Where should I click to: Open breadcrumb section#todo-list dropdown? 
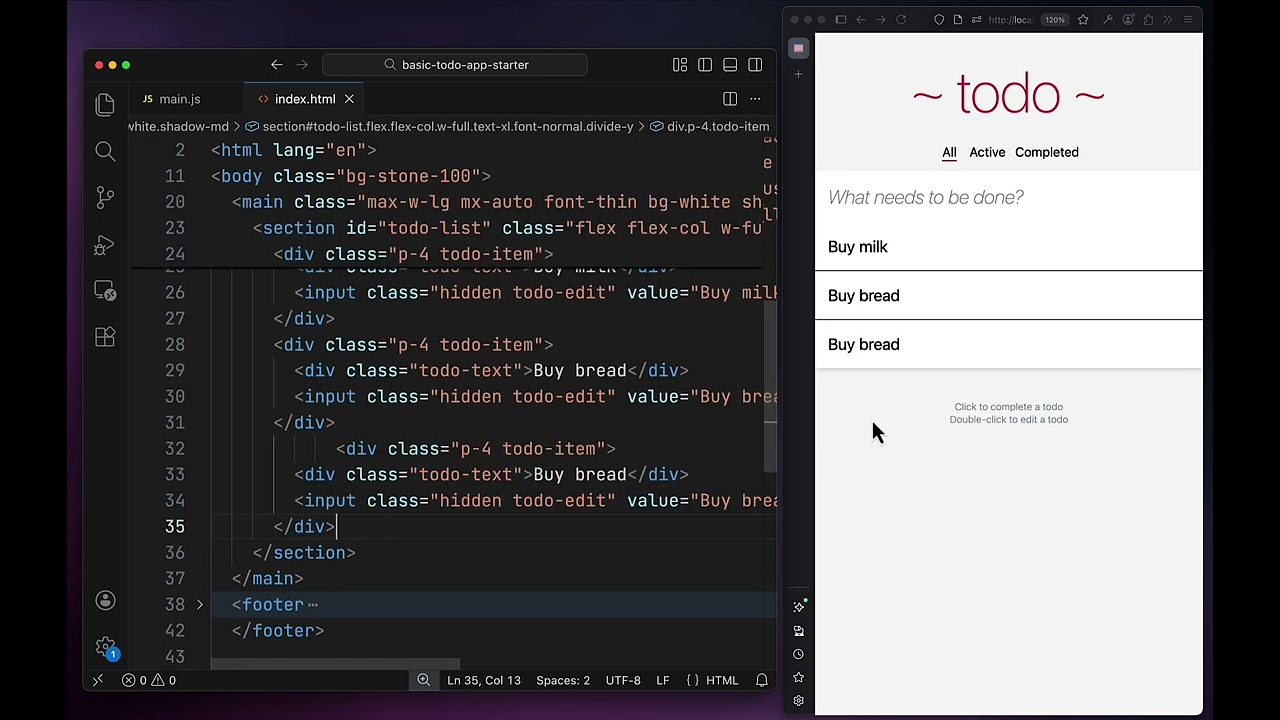[440, 126]
